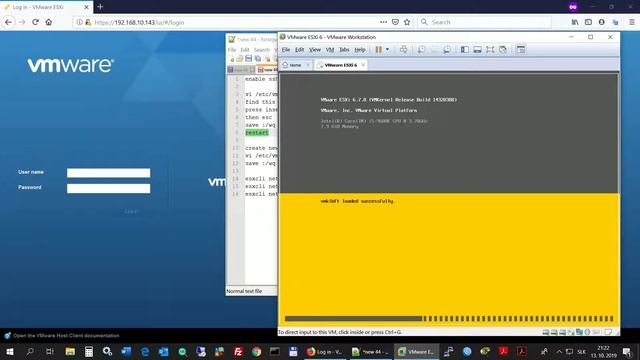640x360 pixels.
Task: Click the console view toolbar icon
Action: (x=521, y=49)
